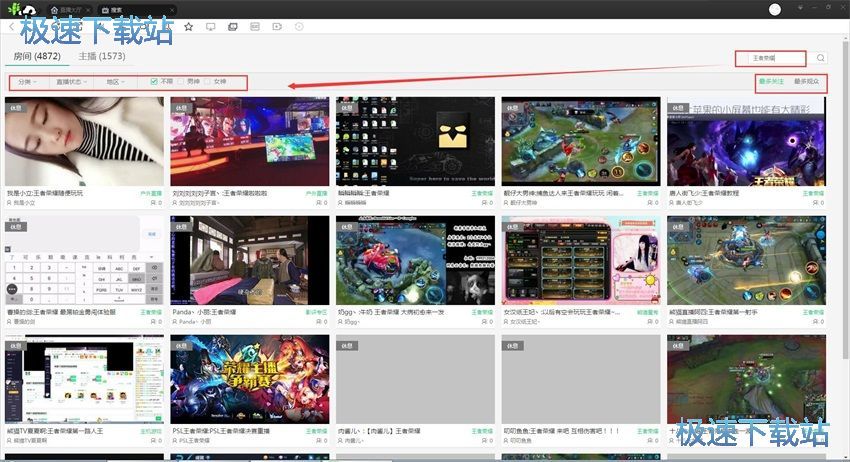The width and height of the screenshot is (850, 462).
Task: Open the numeric keypad screenshot thumbnail
Action: tap(84, 260)
